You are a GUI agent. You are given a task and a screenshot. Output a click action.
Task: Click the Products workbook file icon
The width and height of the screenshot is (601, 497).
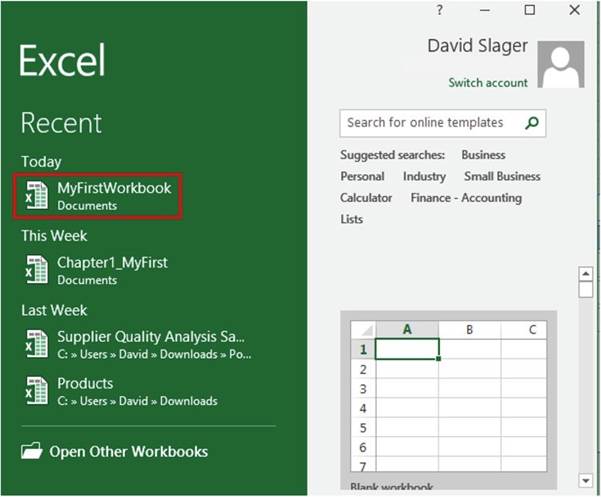pyautogui.click(x=36, y=391)
